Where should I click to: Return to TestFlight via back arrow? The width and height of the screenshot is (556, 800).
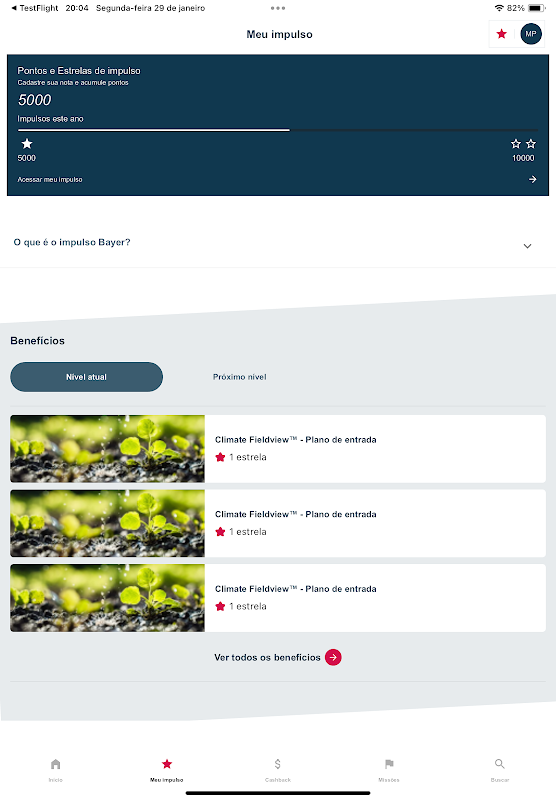[34, 8]
